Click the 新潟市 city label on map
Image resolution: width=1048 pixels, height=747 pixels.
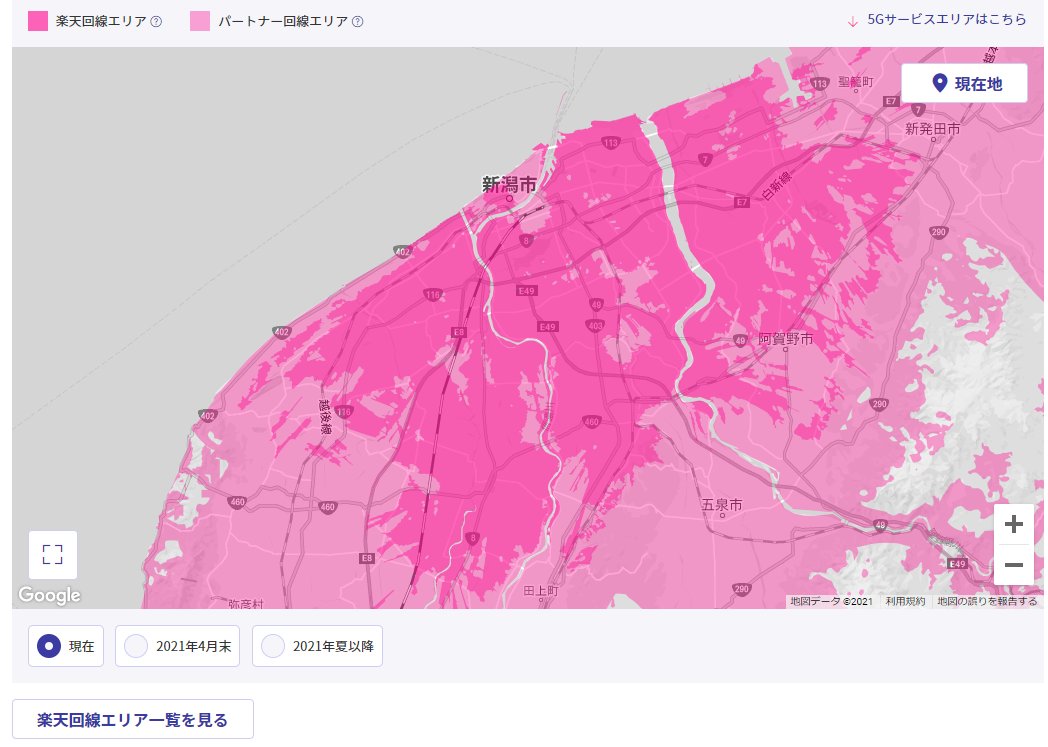pos(509,184)
